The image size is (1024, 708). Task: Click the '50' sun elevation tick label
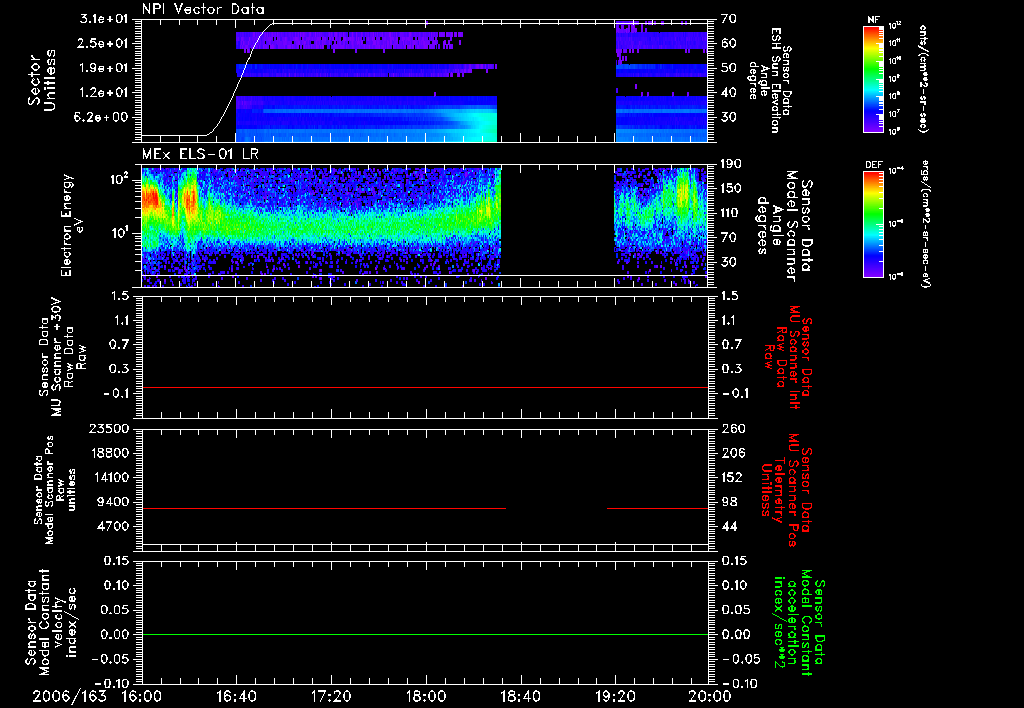pyautogui.click(x=728, y=68)
